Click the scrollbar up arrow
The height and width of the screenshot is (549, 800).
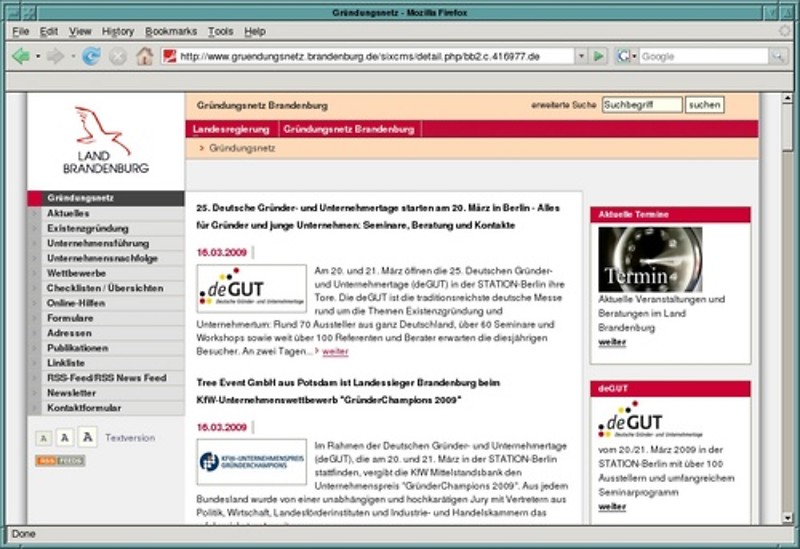787,97
